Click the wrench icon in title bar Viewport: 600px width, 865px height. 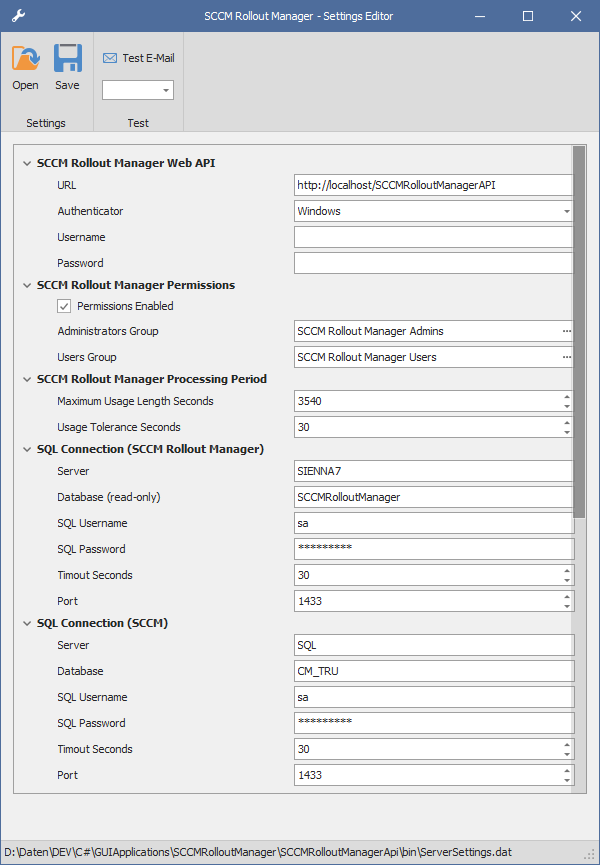[18, 16]
